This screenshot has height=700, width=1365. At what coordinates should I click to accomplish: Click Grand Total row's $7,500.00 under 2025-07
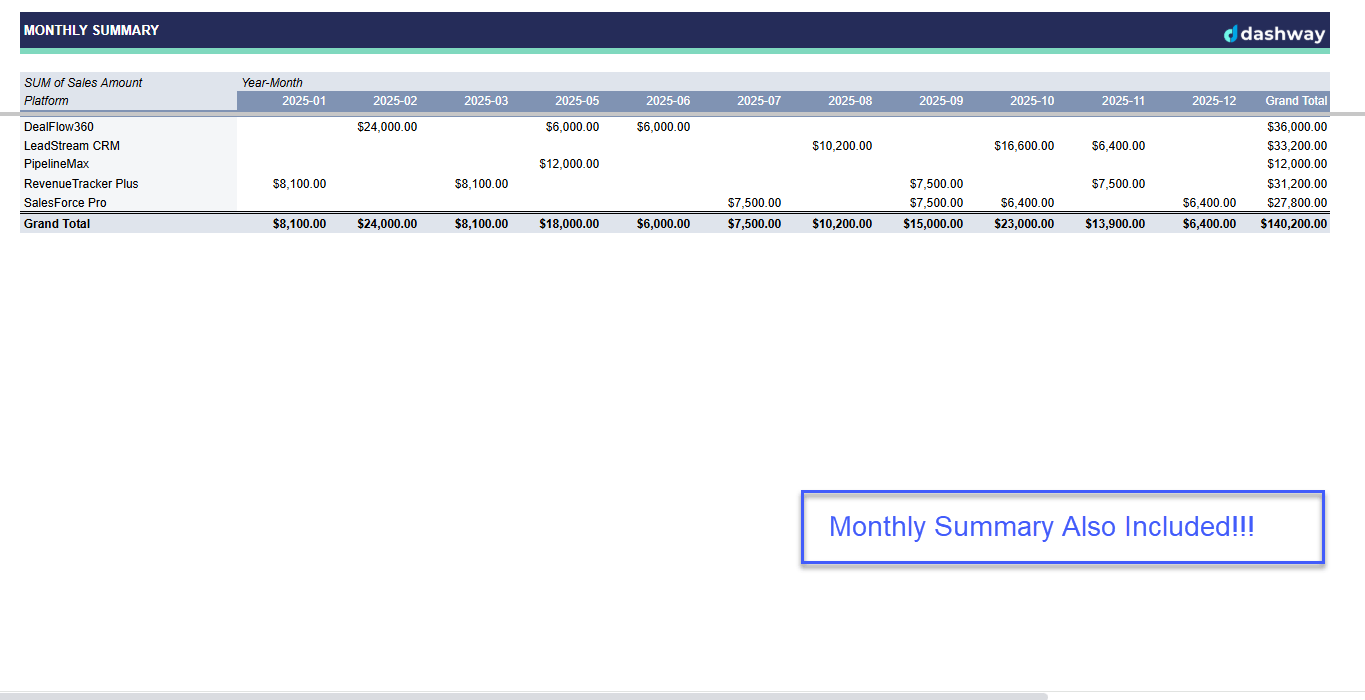point(754,224)
